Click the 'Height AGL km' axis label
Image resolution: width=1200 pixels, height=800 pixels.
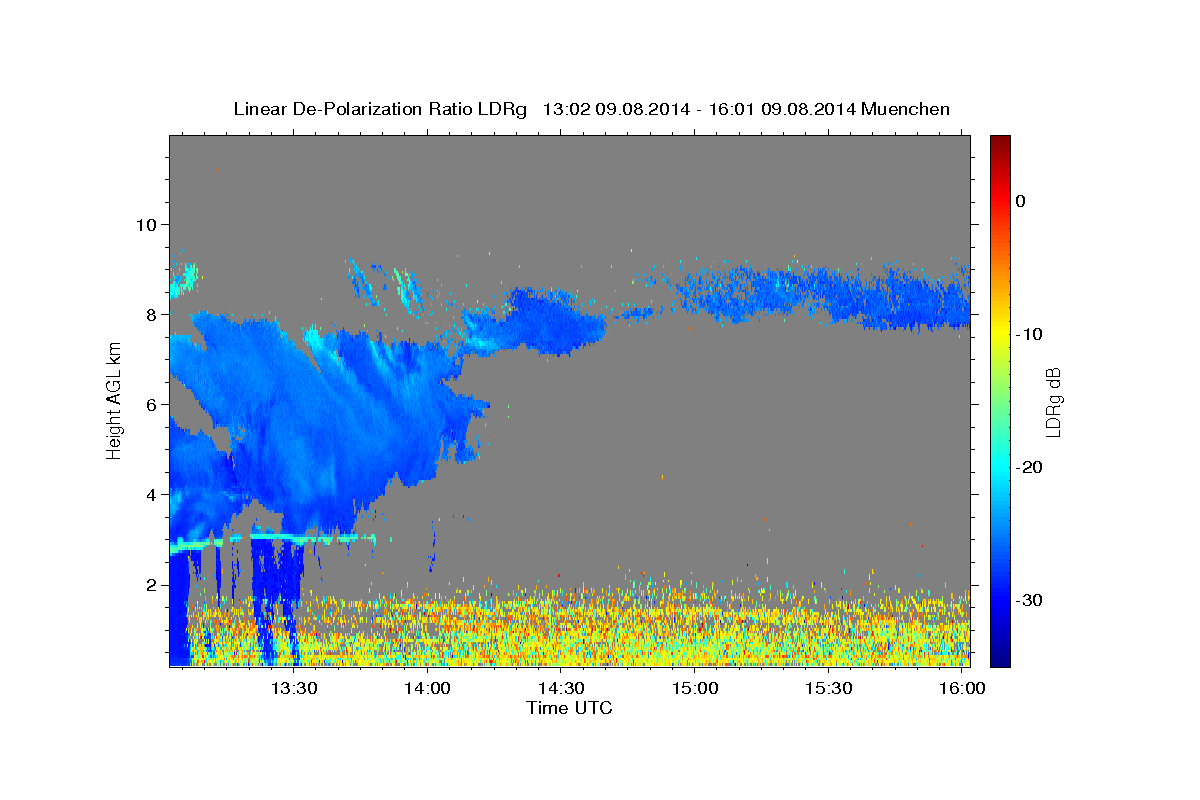[114, 400]
